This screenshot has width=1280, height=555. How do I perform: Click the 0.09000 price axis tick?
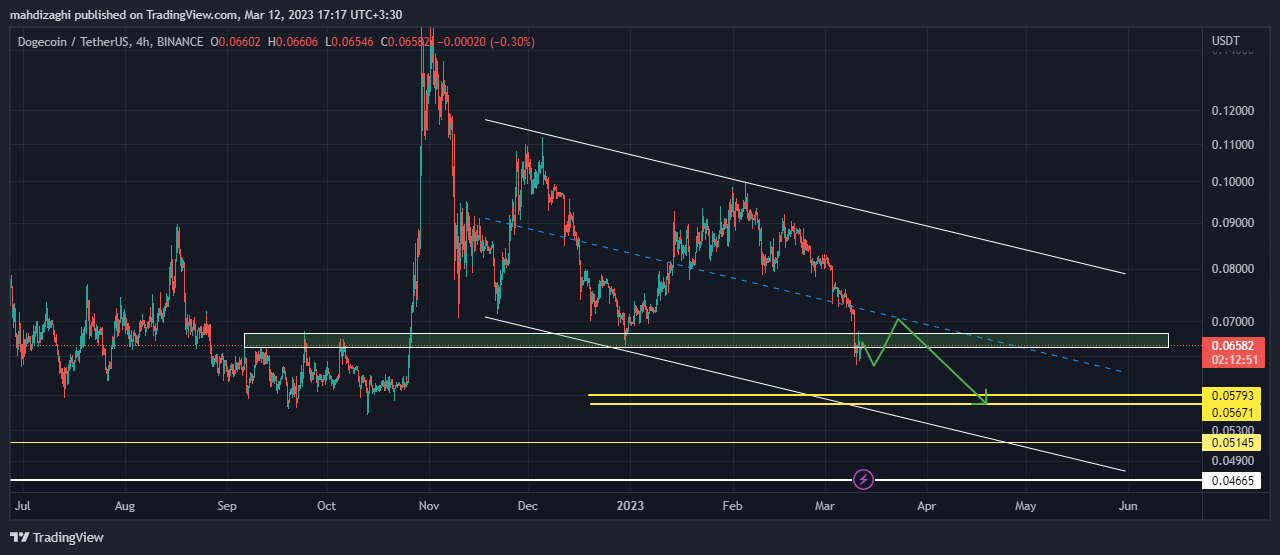tap(1231, 223)
